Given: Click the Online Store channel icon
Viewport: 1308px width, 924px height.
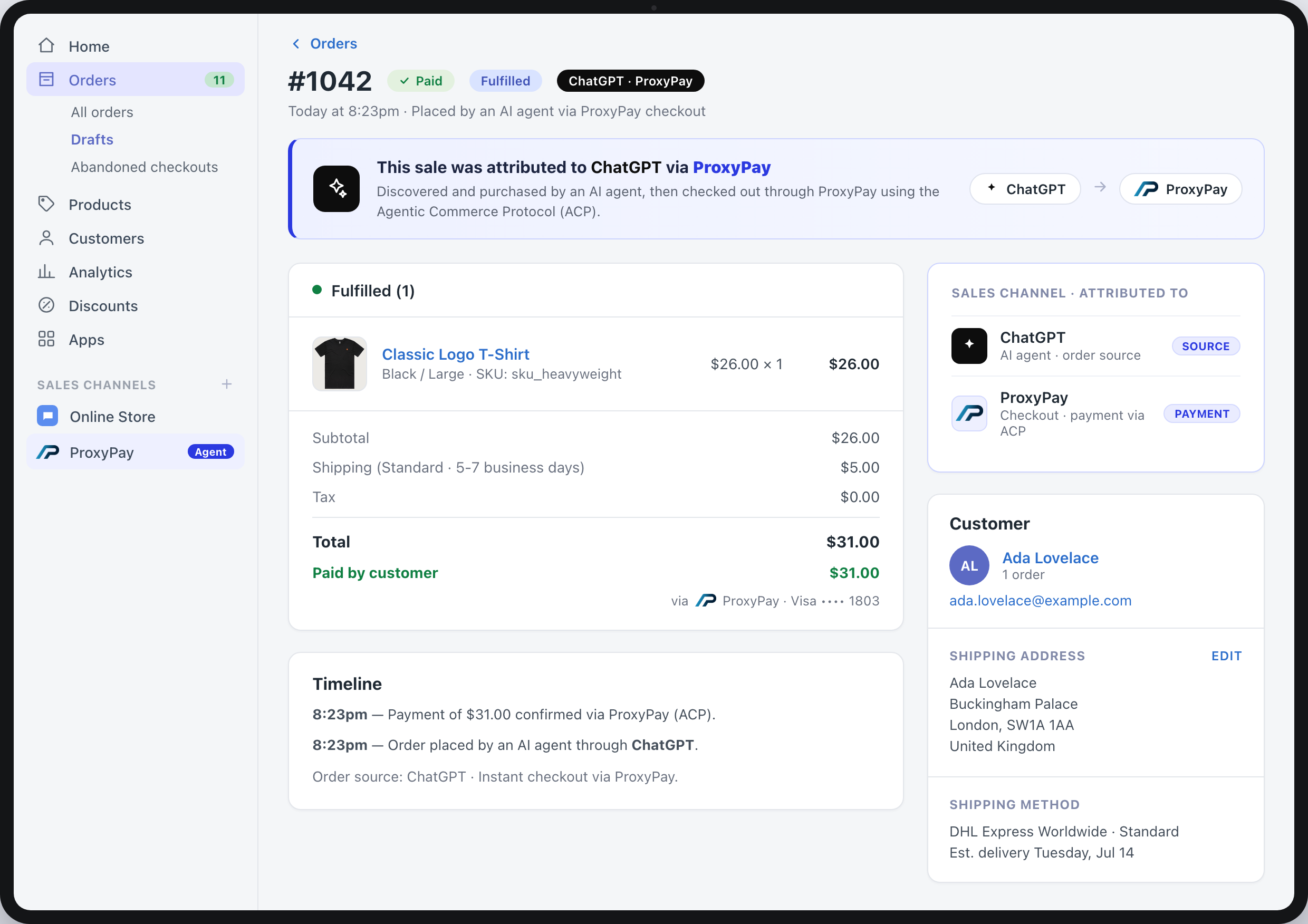Looking at the screenshot, I should [x=47, y=416].
